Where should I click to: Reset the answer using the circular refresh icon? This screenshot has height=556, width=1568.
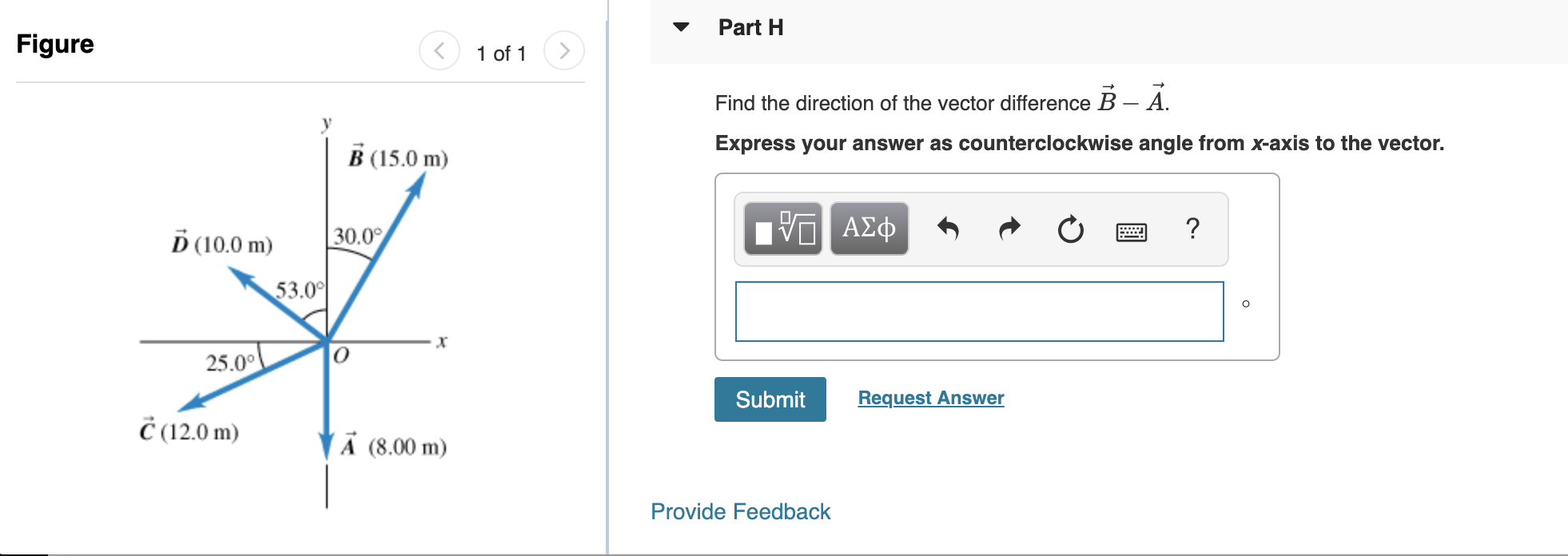(1069, 230)
